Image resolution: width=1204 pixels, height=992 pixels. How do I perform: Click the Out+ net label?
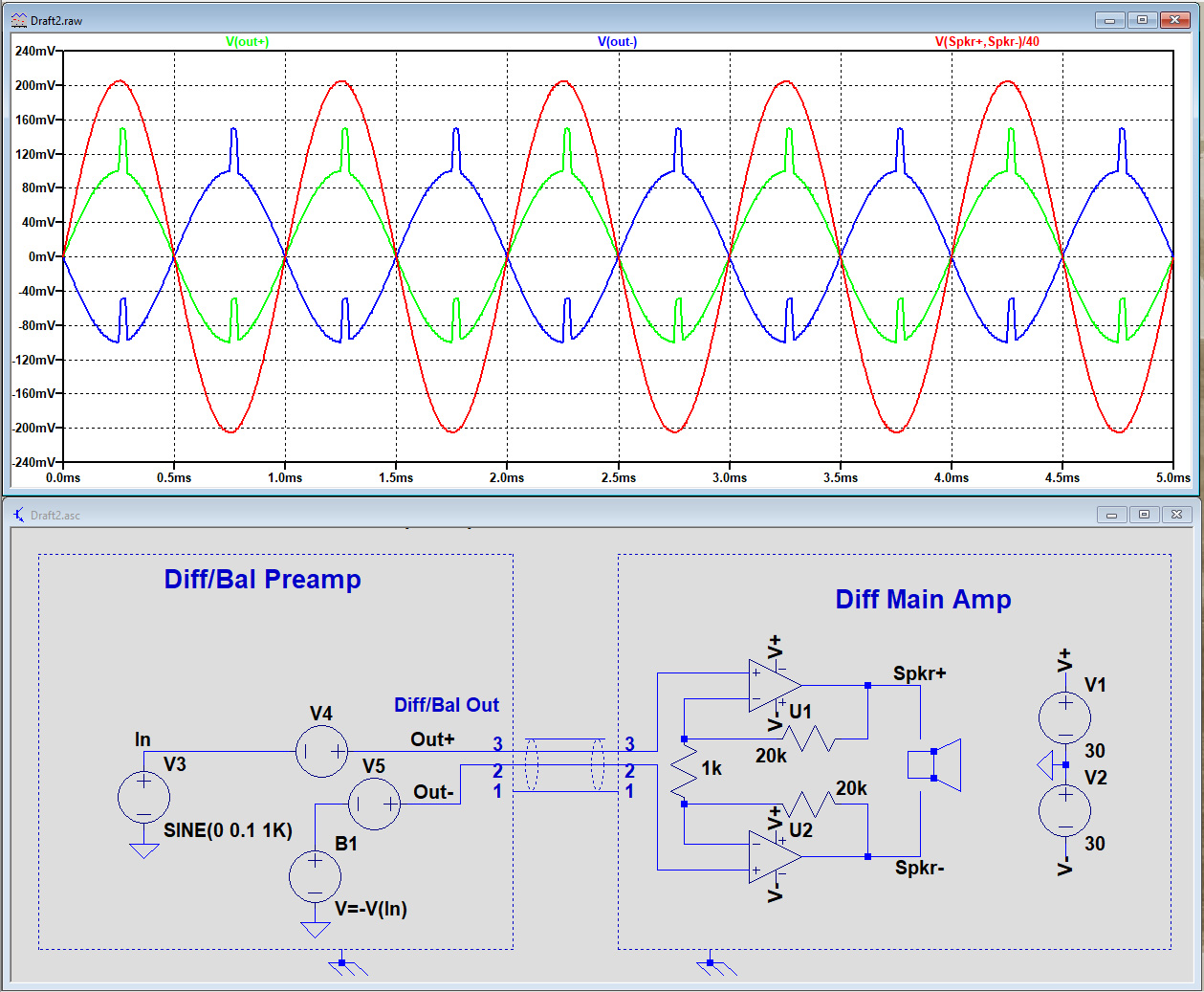(x=432, y=739)
